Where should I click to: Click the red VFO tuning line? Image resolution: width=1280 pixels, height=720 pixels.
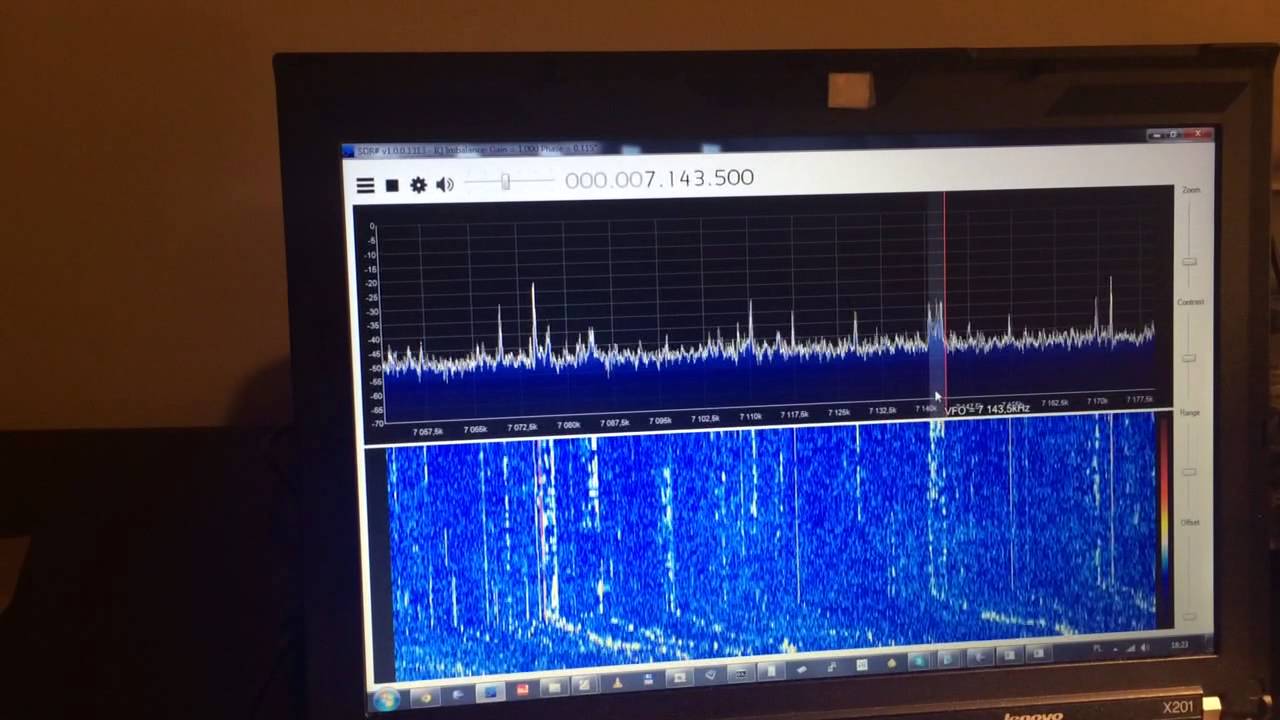click(944, 300)
